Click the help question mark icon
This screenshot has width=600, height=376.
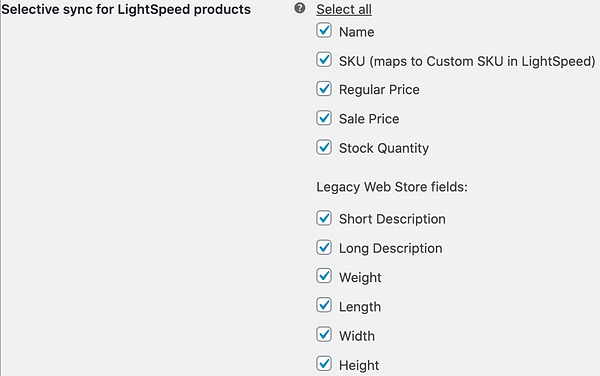click(x=300, y=8)
